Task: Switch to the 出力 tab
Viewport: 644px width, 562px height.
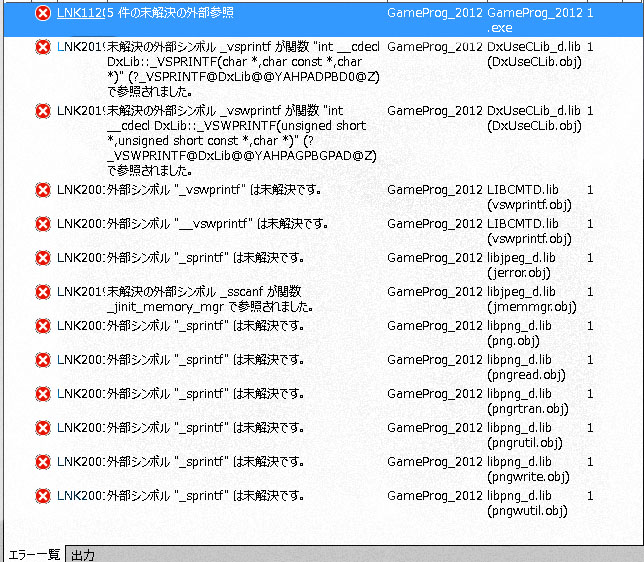Action: [82, 554]
